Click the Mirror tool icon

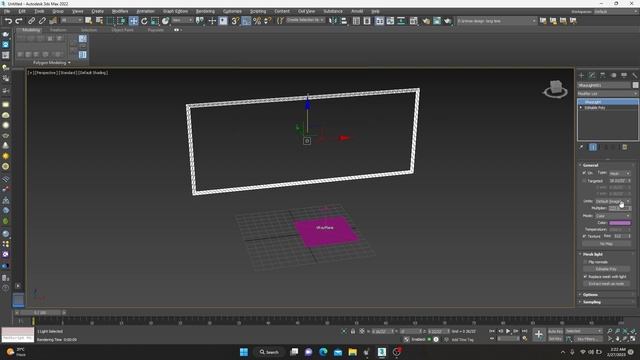pos(333,21)
